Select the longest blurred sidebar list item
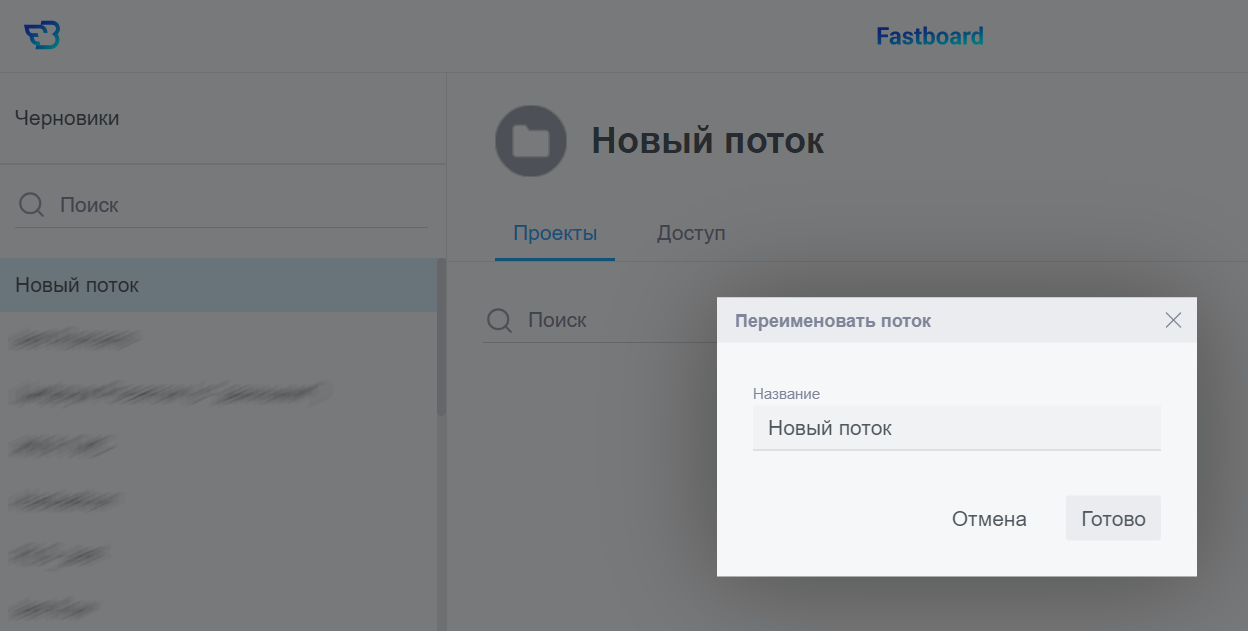This screenshot has height=631, width=1248. tap(170, 392)
